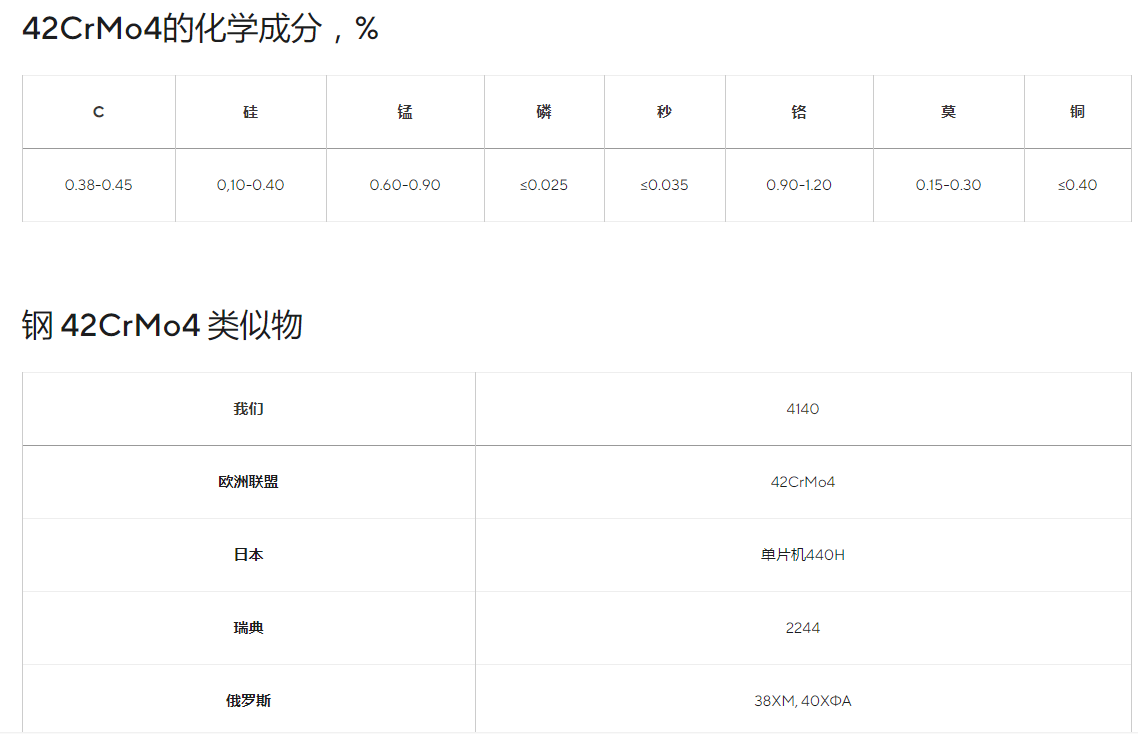The height and width of the screenshot is (734, 1138).
Task: Click the cell showing 0.38-0.45
Action: [x=98, y=184]
